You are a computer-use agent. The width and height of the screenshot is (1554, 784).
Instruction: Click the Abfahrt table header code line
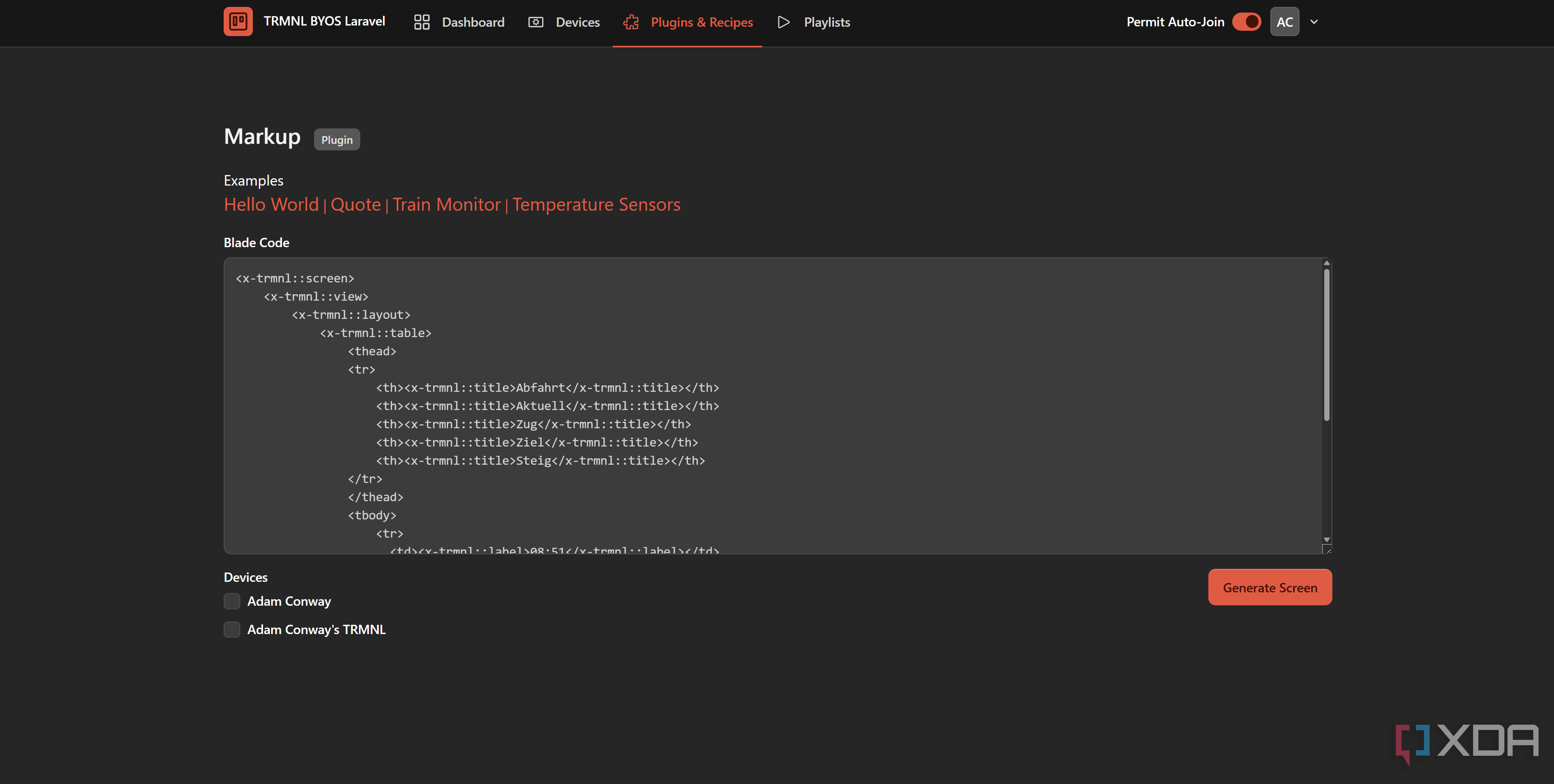(547, 388)
